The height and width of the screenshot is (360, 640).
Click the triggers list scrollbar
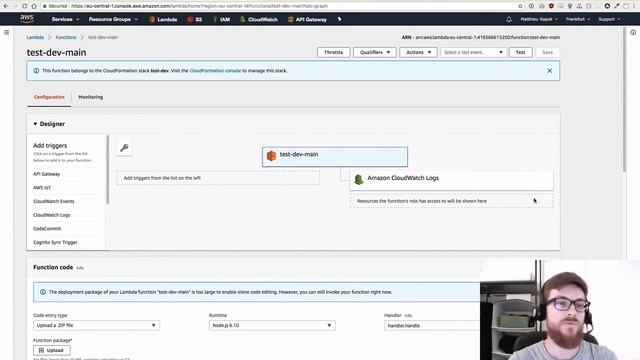107,169
